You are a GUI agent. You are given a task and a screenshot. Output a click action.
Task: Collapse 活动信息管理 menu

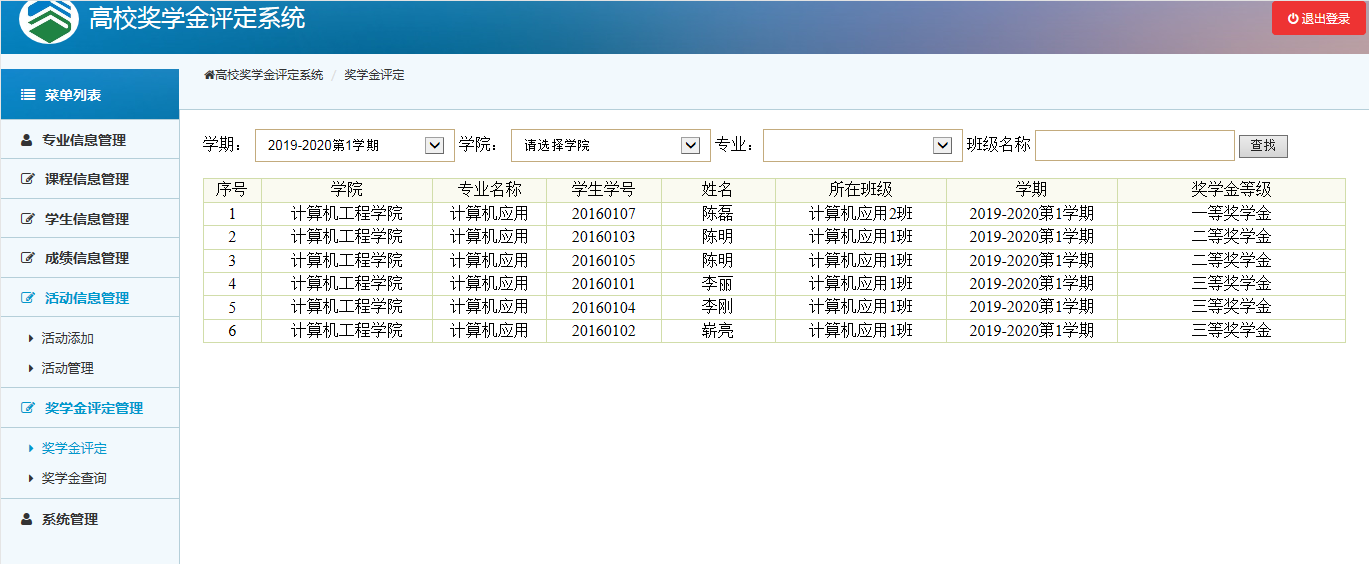pyautogui.click(x=90, y=298)
